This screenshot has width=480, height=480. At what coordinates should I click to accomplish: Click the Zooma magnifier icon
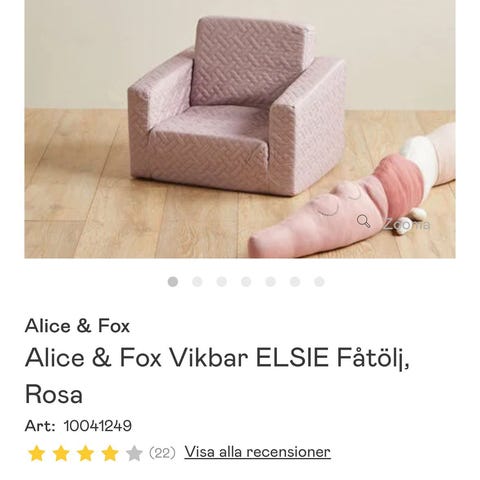363,221
